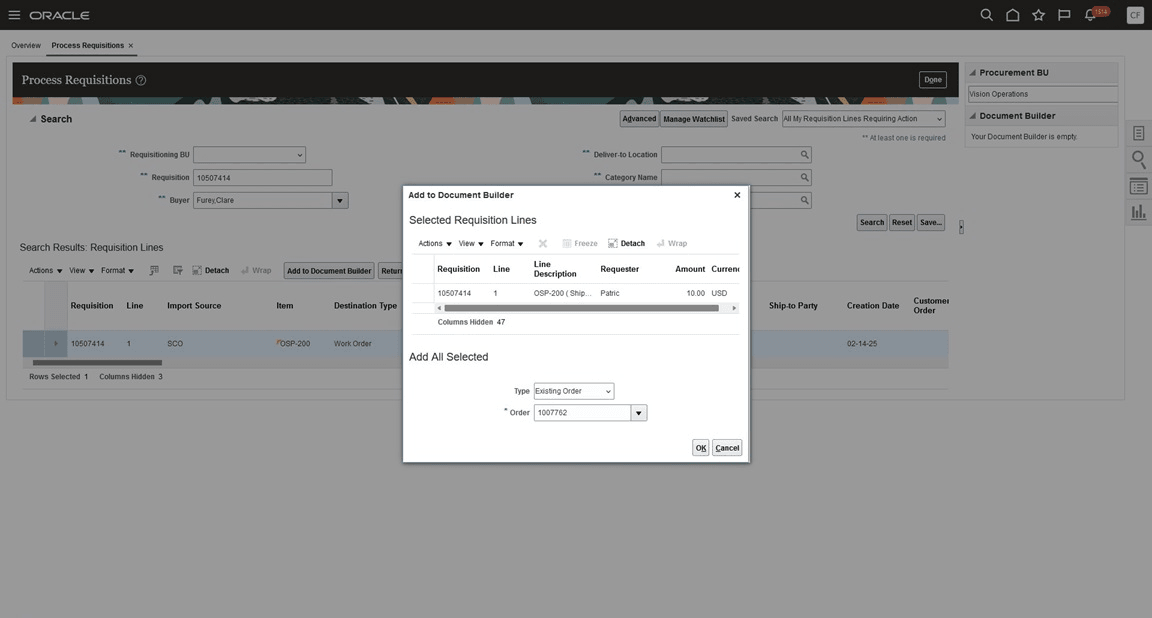
Task: Click the Requisition input field
Action: [262, 178]
